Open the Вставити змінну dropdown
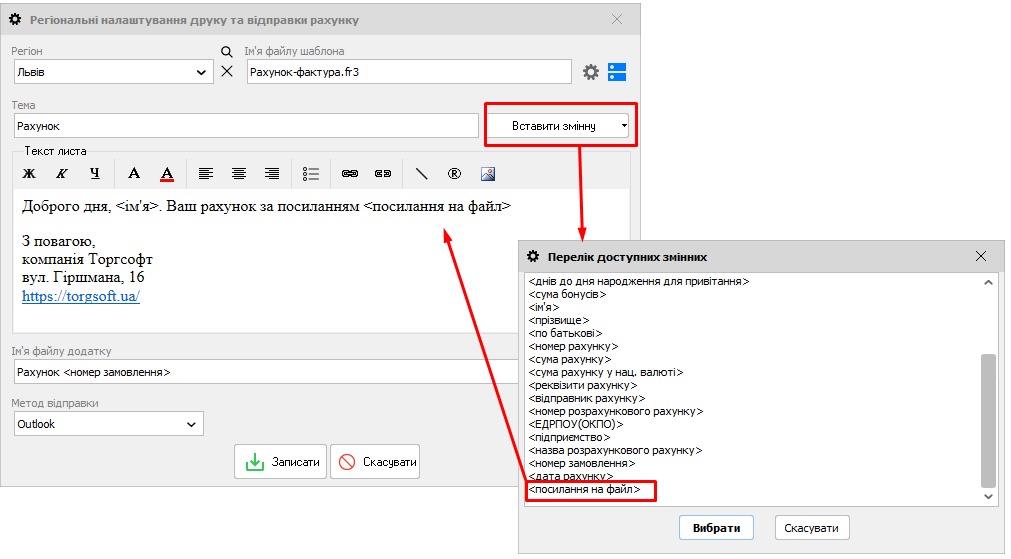 click(x=561, y=126)
